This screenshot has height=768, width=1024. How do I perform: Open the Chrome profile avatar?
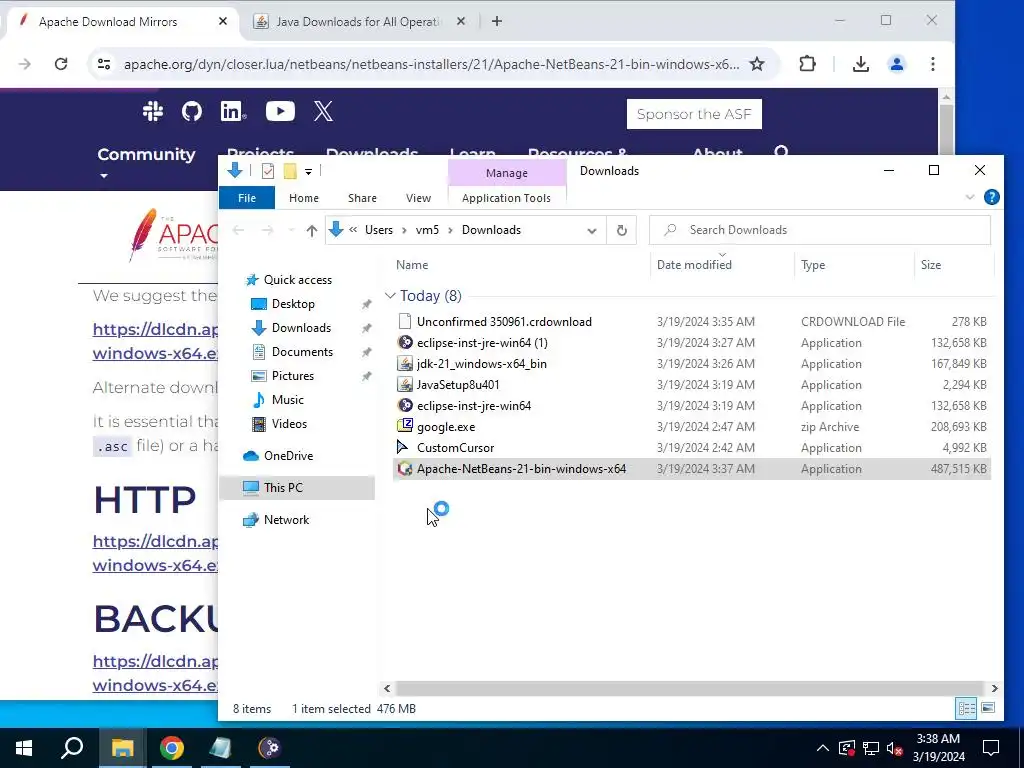point(897,64)
